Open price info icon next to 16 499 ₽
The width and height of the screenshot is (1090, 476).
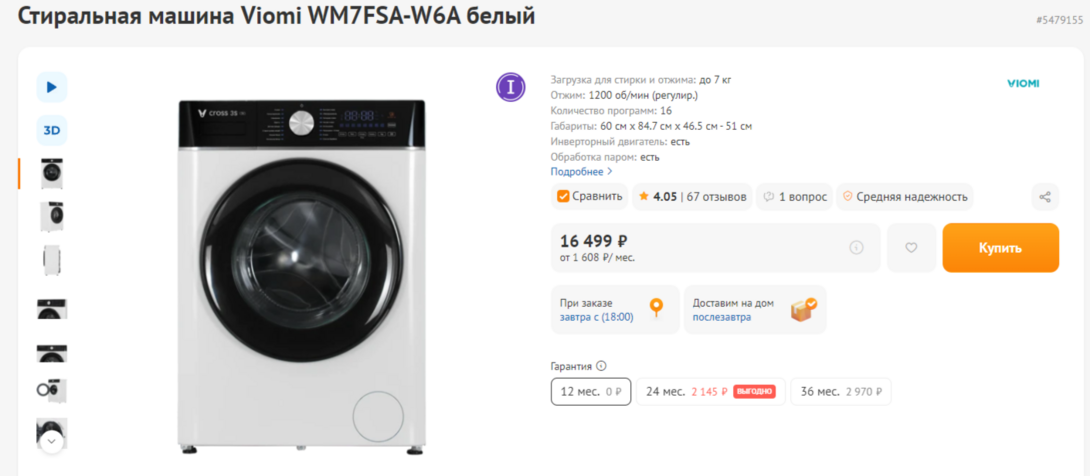pyautogui.click(x=856, y=248)
